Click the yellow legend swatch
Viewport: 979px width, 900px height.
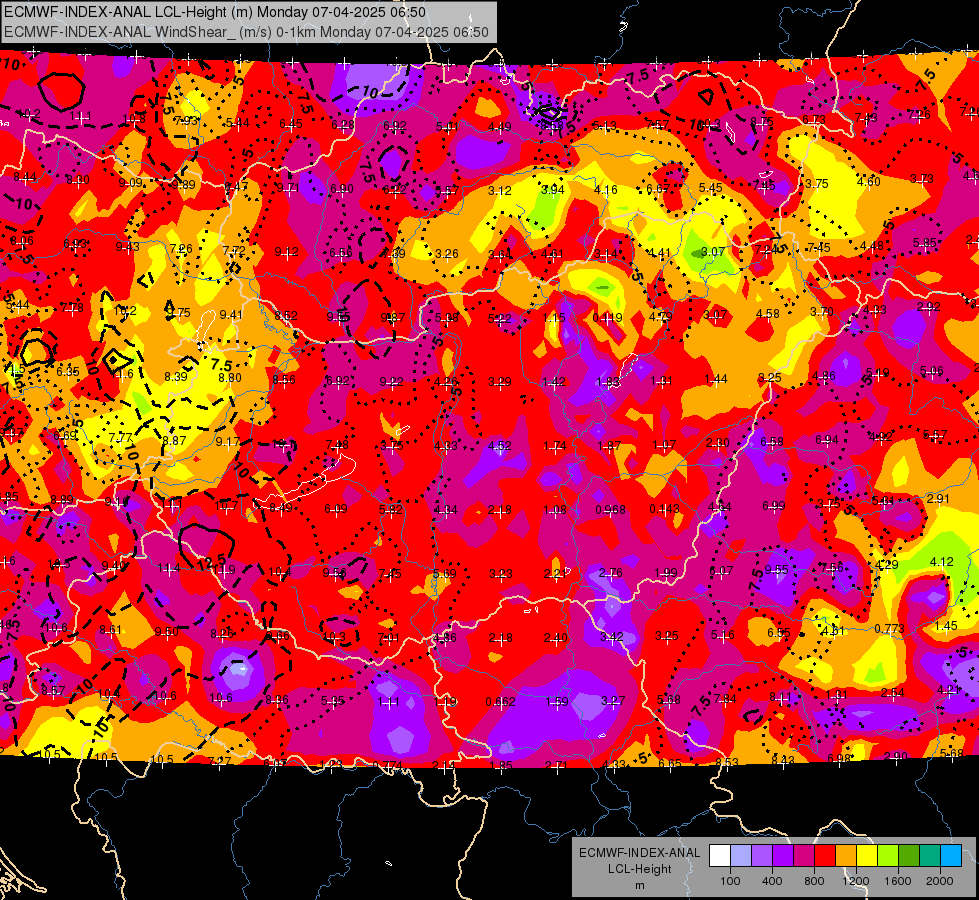pos(867,856)
